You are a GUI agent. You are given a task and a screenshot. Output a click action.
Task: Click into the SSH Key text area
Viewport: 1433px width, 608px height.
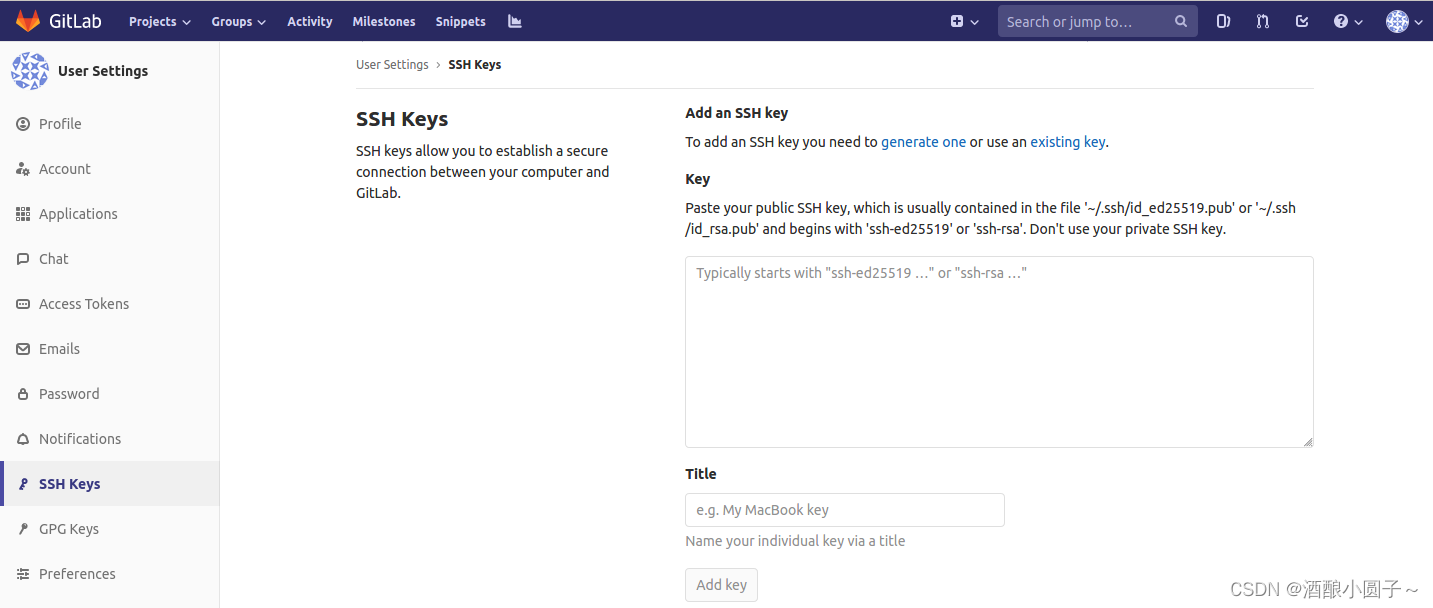point(998,351)
